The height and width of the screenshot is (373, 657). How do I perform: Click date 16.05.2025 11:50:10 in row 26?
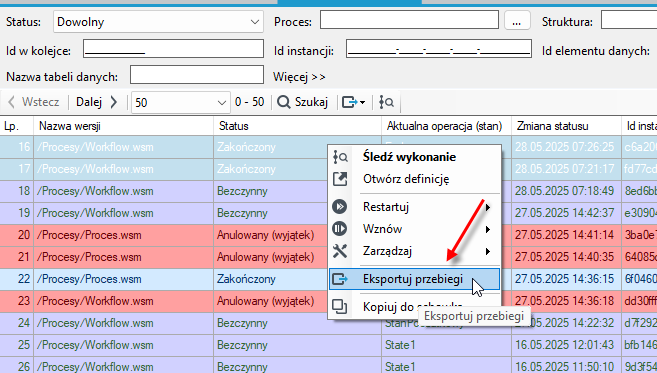pyautogui.click(x=564, y=367)
